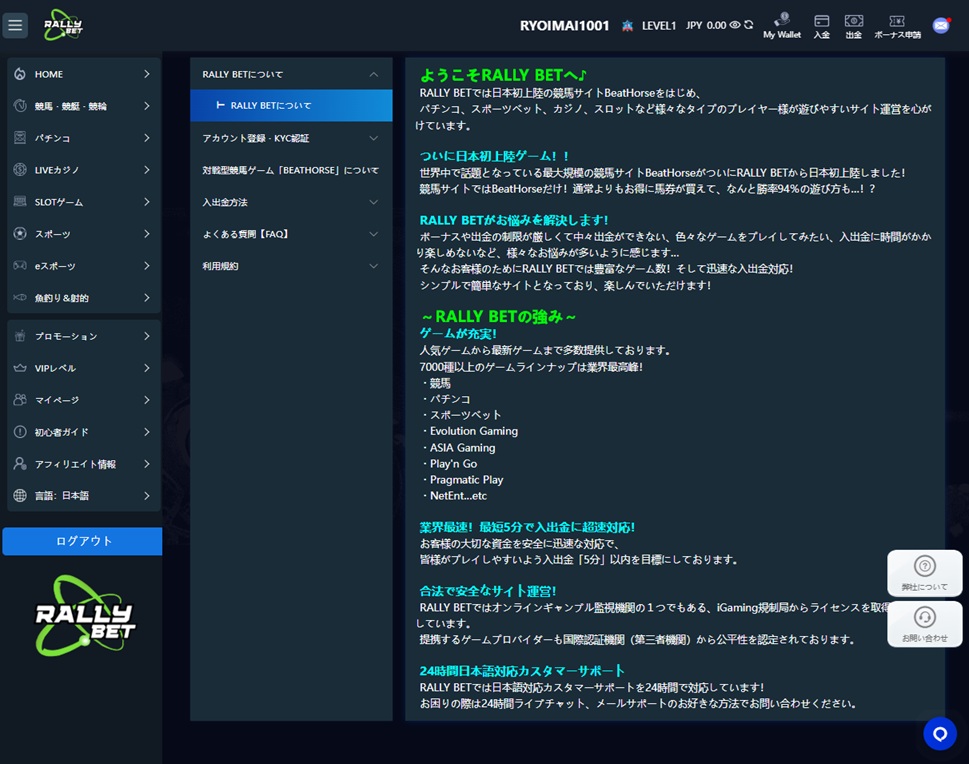This screenshot has width=969, height=764.
Task: Click the large Rally Bet sidebar logo
Action: pos(85,615)
